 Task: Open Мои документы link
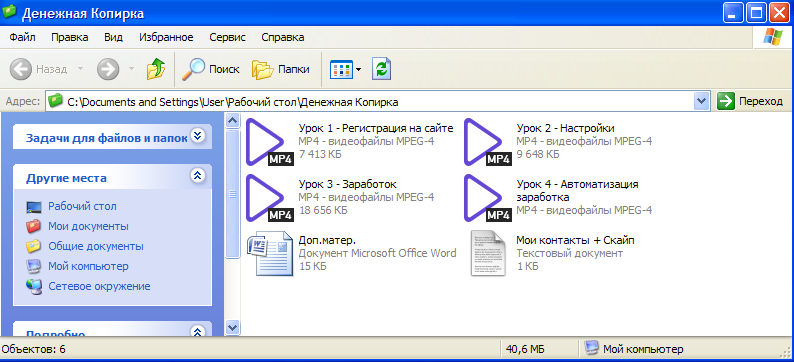point(88,226)
